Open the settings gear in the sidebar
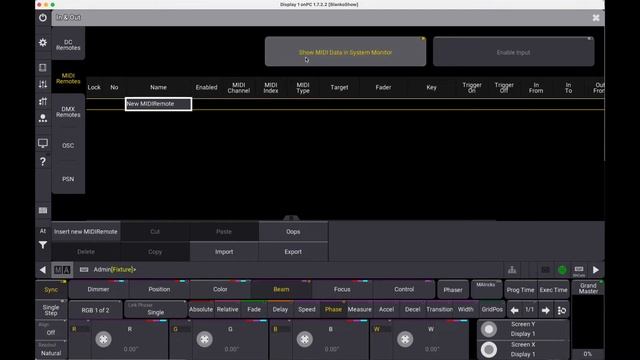The width and height of the screenshot is (640, 360). click(x=43, y=42)
